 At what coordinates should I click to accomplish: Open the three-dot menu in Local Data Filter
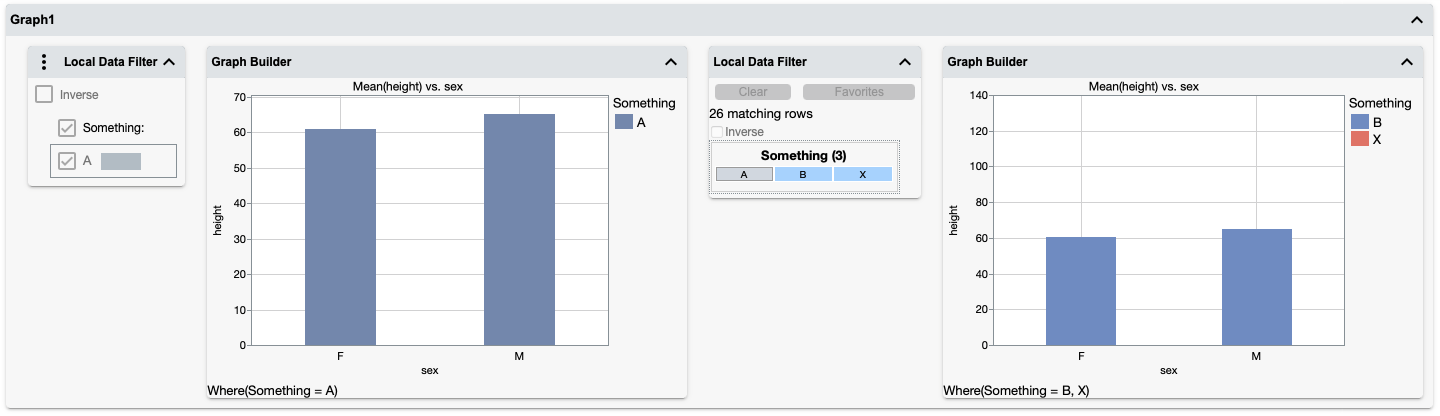click(x=43, y=62)
